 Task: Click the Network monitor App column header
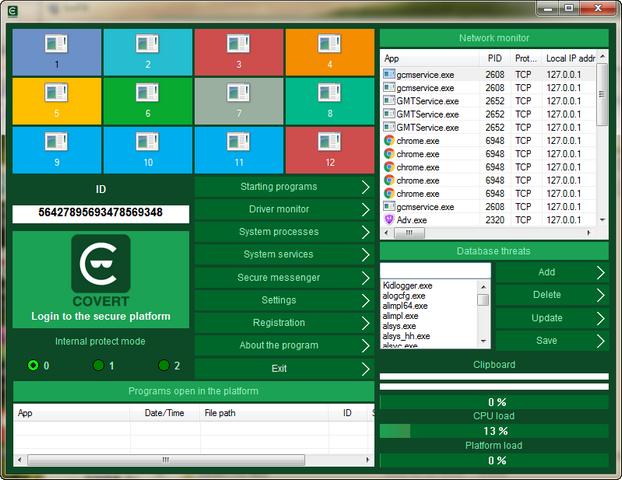point(430,59)
